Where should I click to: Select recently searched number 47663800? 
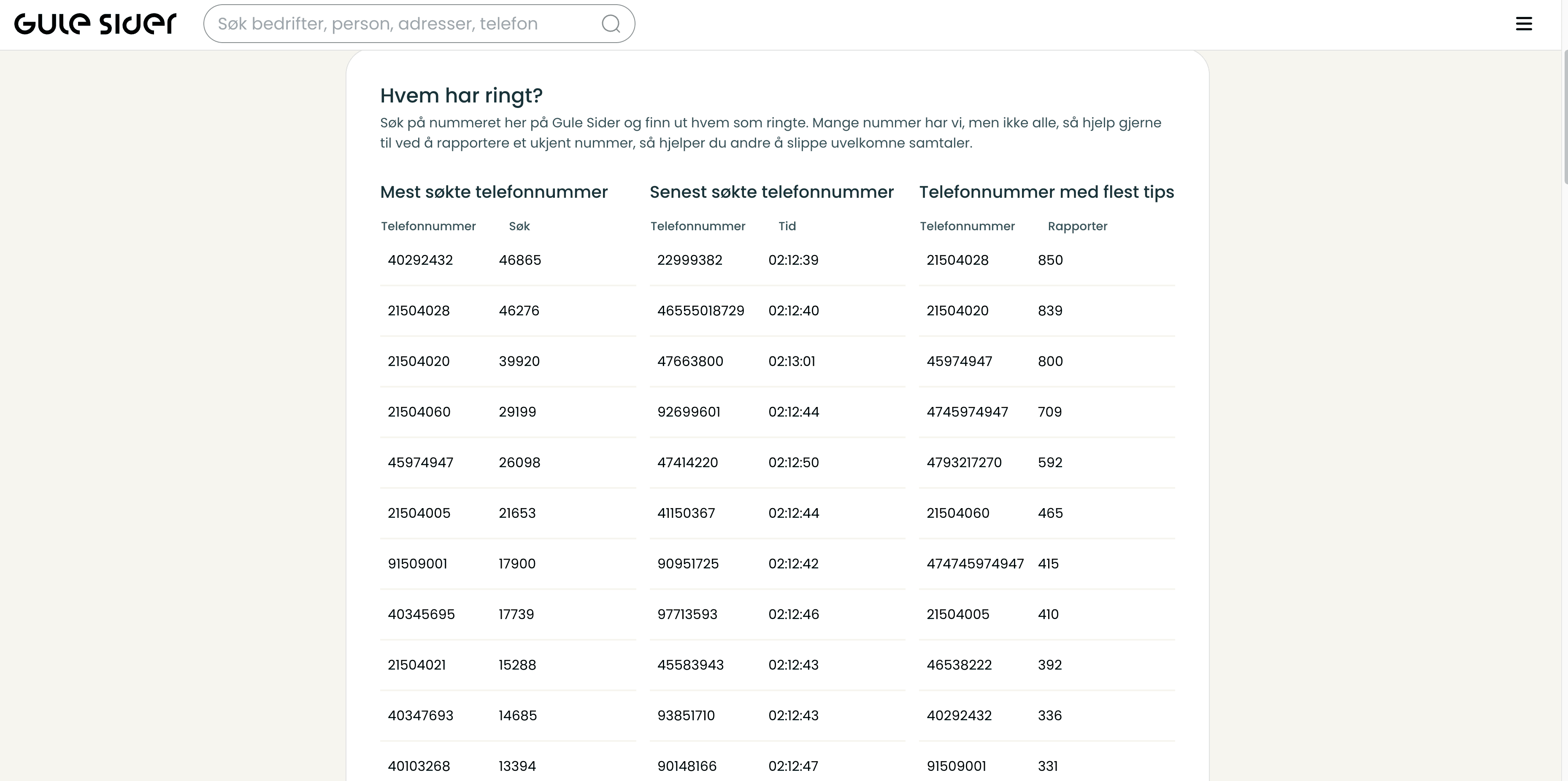click(x=690, y=361)
